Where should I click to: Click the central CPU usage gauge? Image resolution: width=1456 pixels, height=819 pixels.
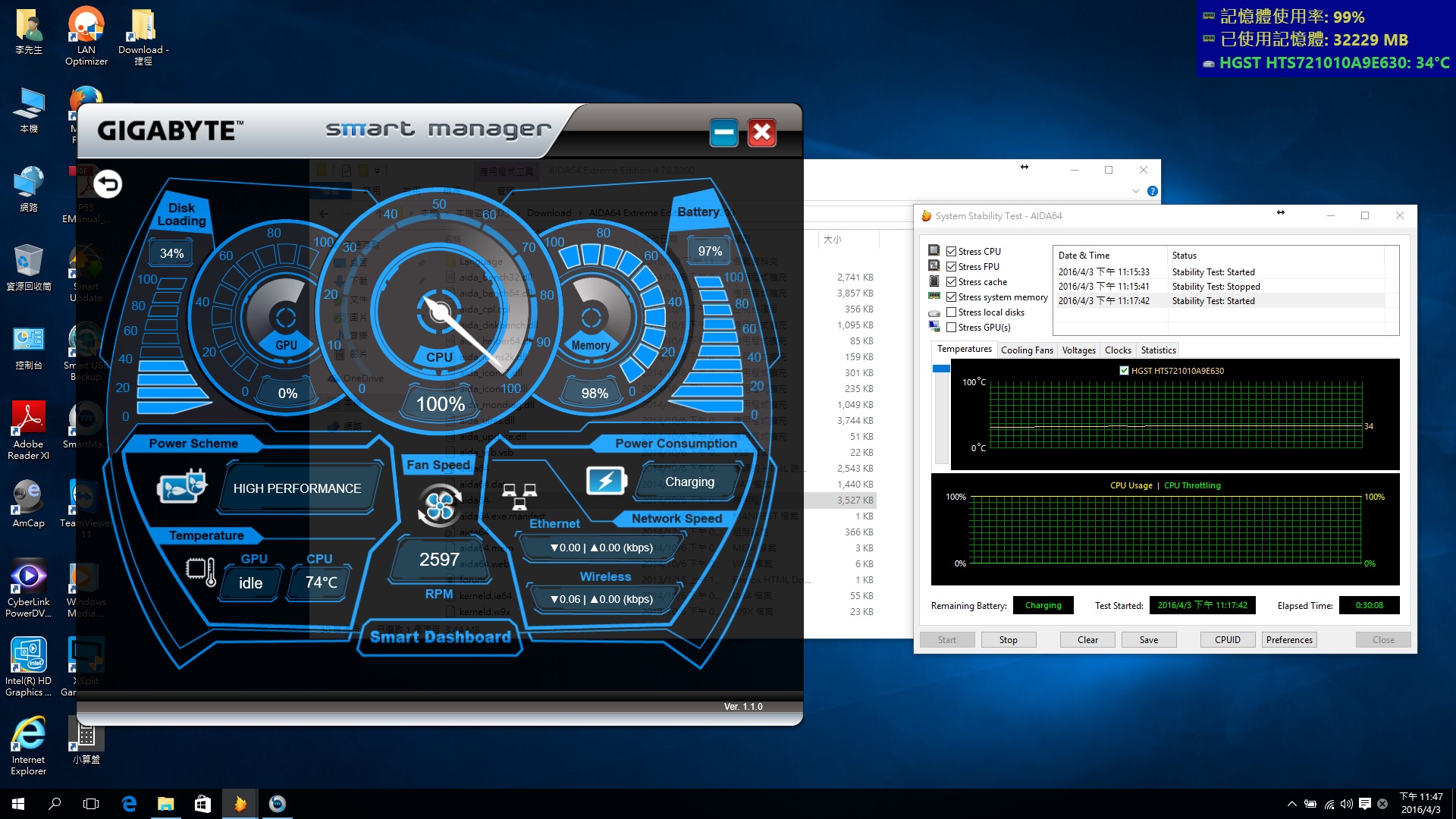(440, 311)
